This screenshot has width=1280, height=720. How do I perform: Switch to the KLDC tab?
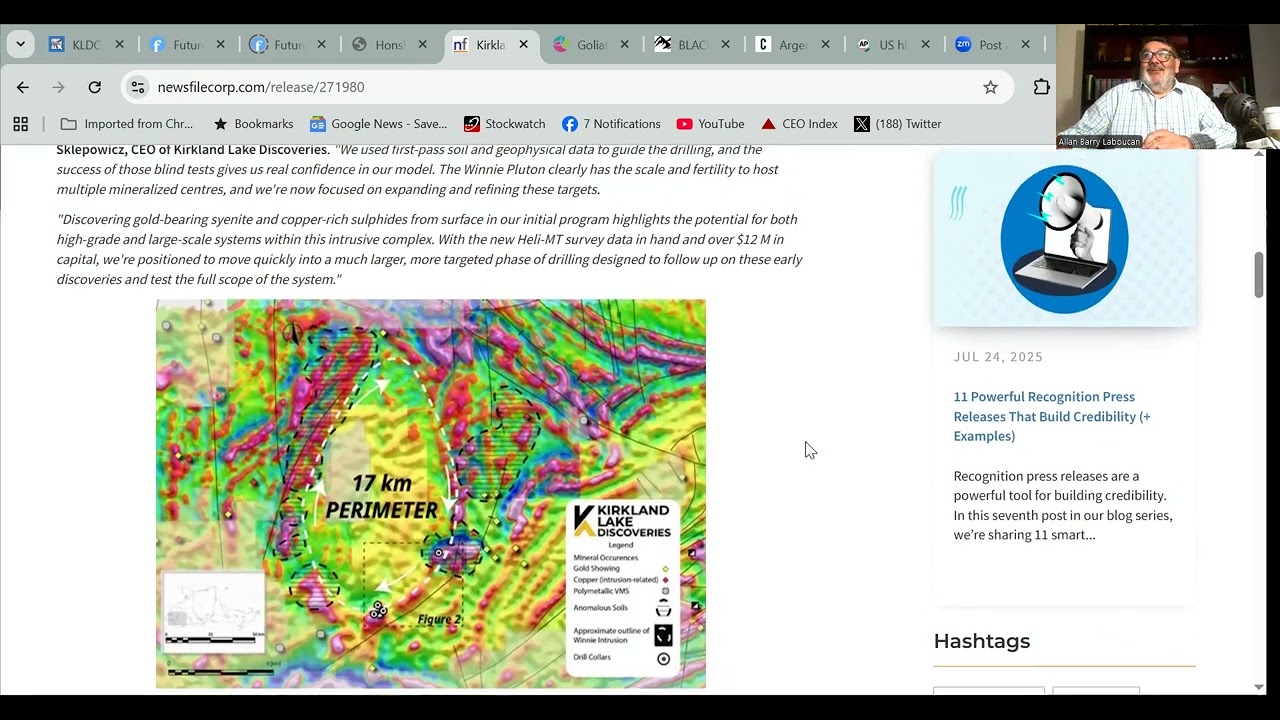pos(85,45)
